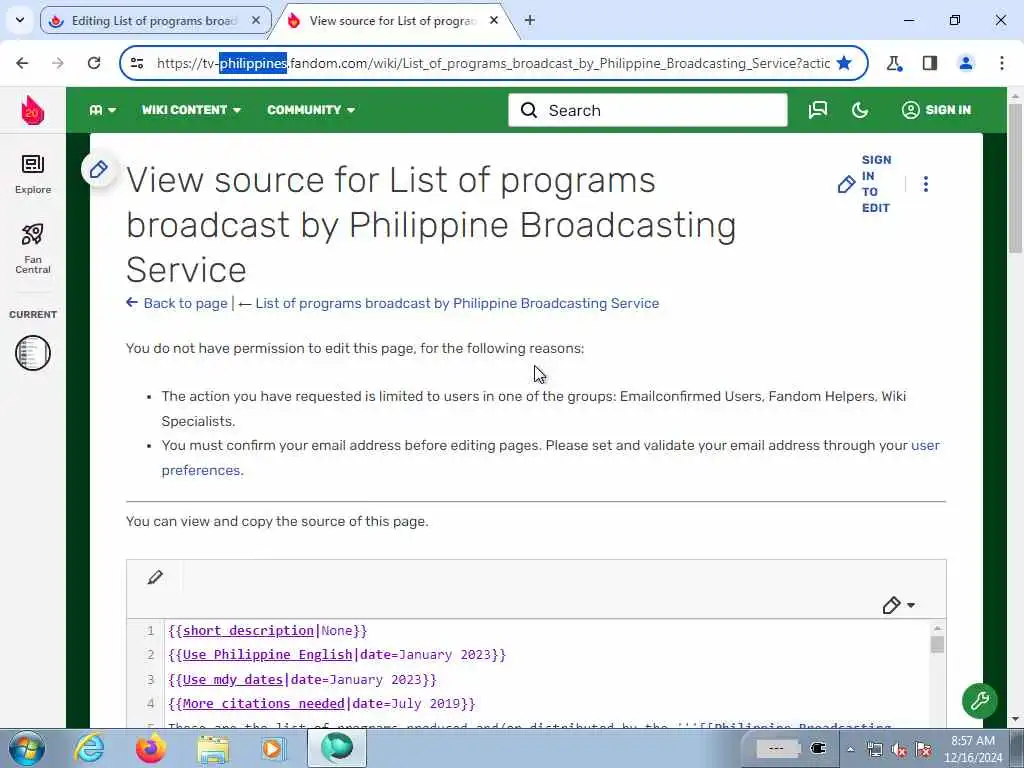Click the Use Philippine English template link

pyautogui.click(x=267, y=654)
